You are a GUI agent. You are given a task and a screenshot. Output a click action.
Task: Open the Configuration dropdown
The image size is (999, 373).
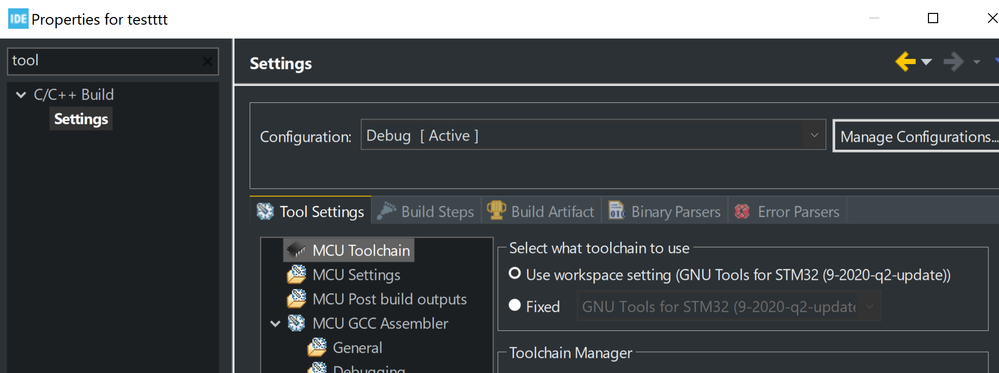tap(593, 135)
